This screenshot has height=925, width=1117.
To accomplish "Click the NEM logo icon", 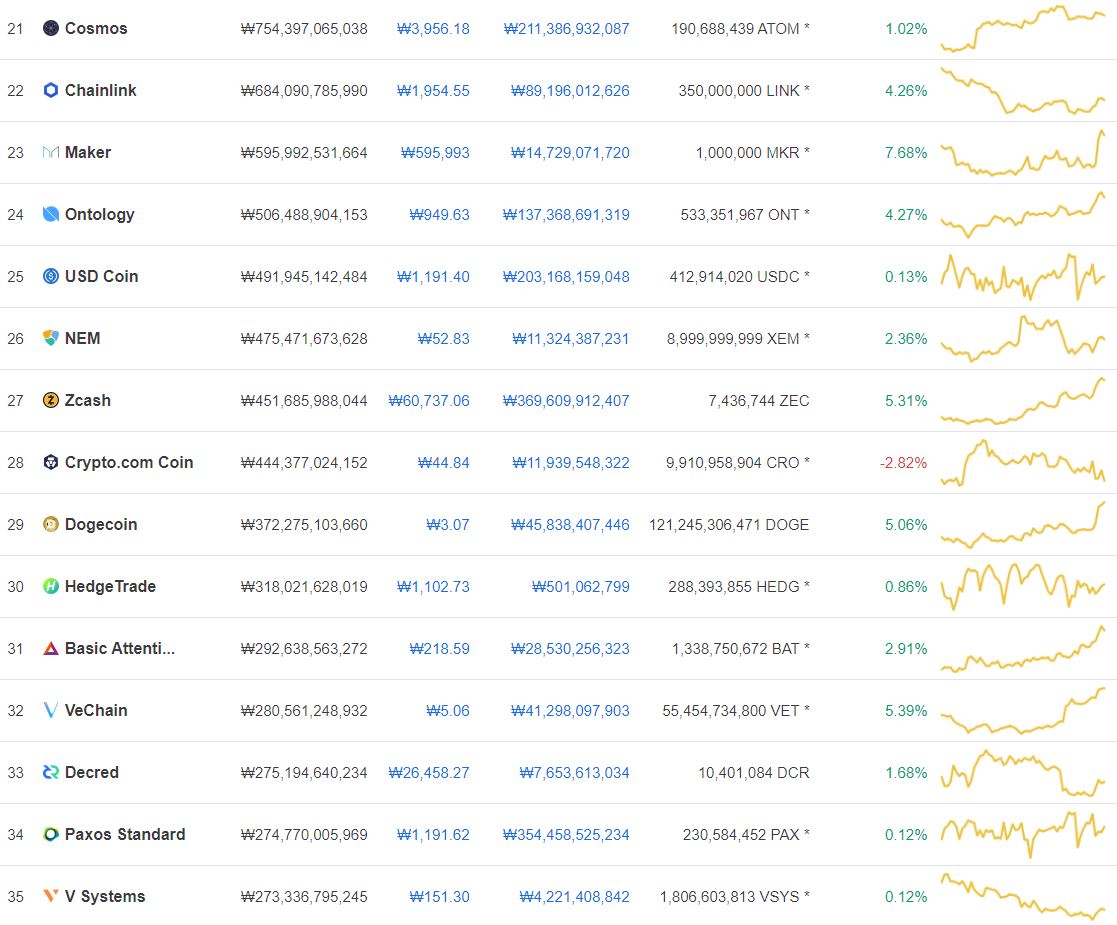I will click(x=51, y=339).
